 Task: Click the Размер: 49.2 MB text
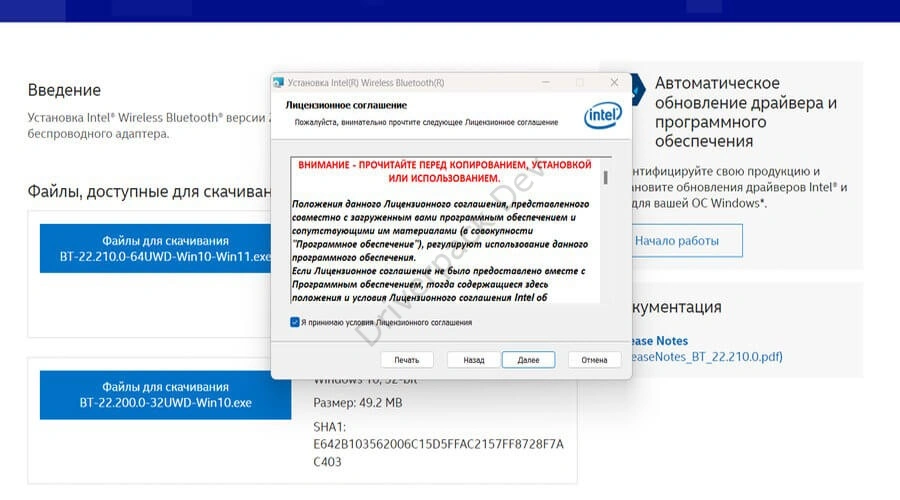(x=358, y=402)
